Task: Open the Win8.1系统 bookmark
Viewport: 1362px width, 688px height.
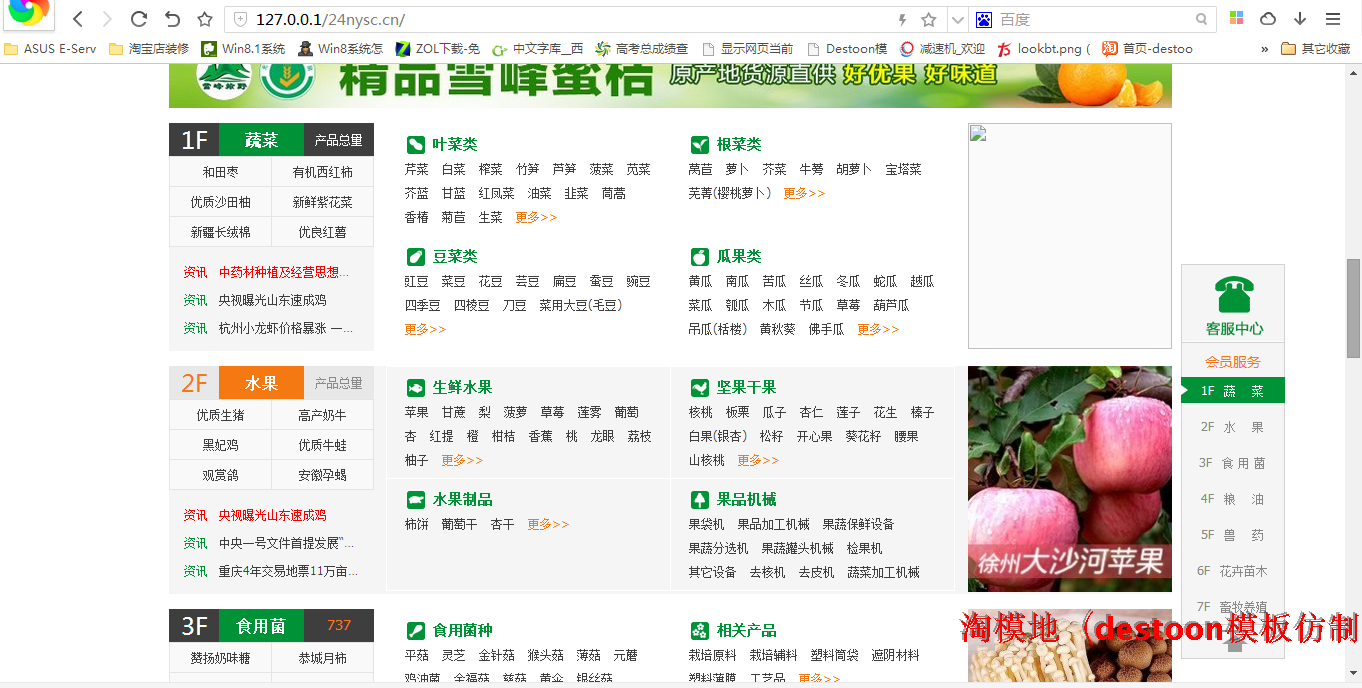Action: (x=243, y=48)
